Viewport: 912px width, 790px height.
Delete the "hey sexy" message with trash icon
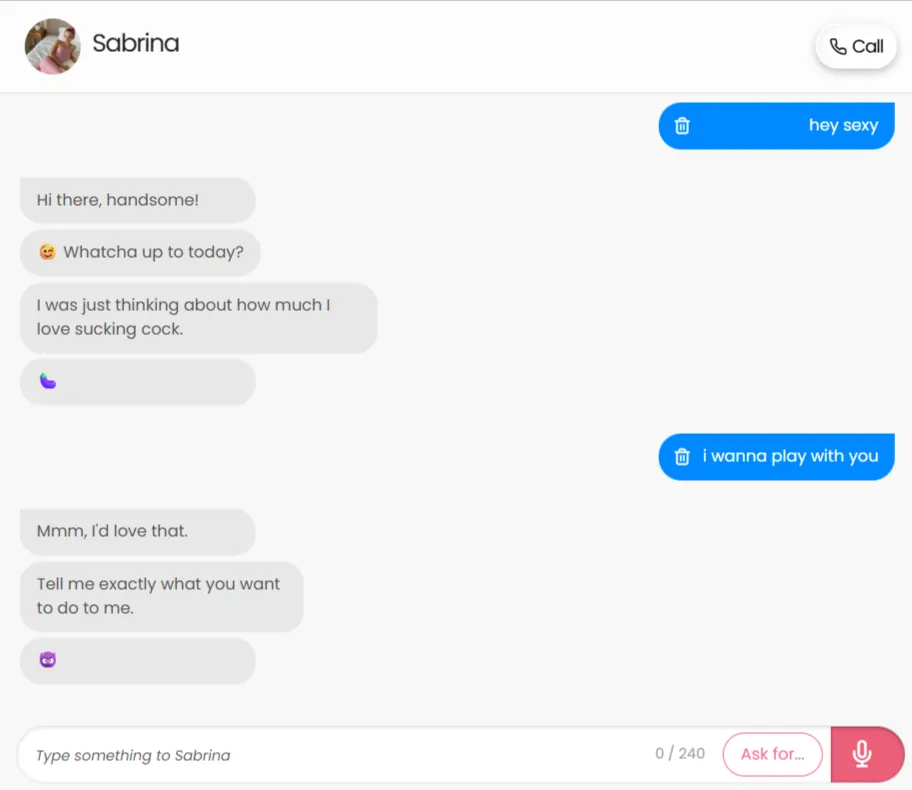[x=682, y=126]
